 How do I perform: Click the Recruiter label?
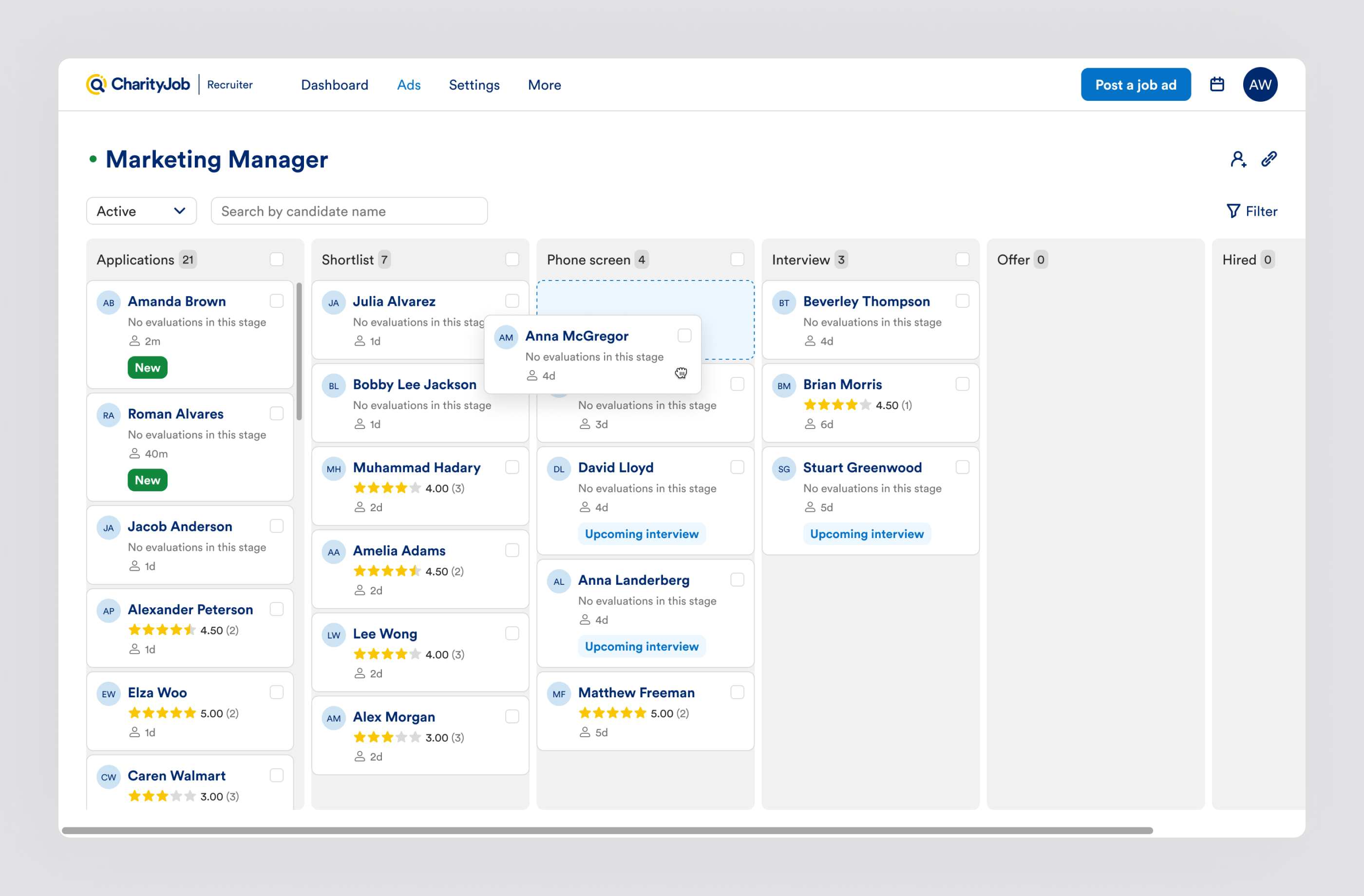pyautogui.click(x=230, y=85)
